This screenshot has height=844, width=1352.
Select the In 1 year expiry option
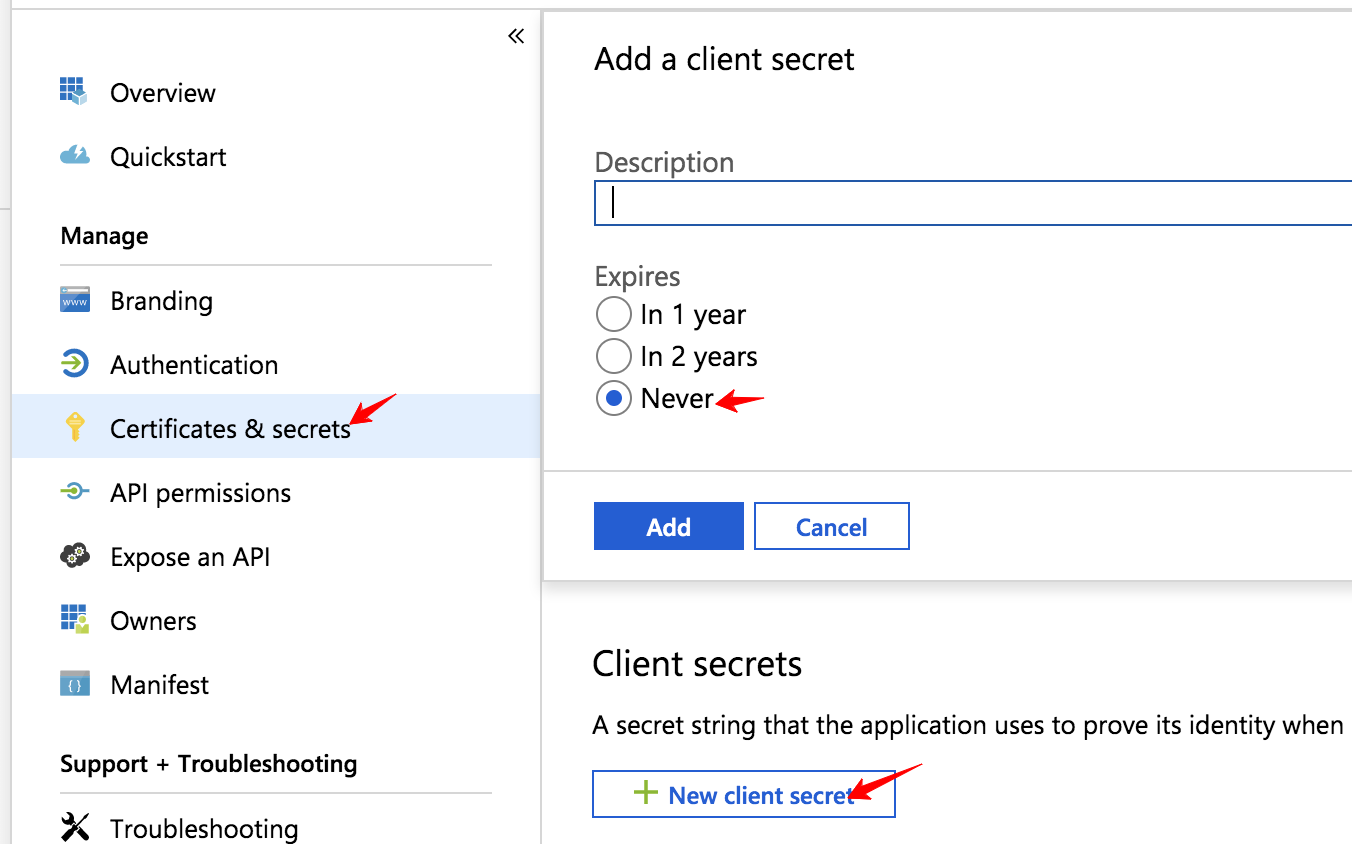(x=614, y=315)
